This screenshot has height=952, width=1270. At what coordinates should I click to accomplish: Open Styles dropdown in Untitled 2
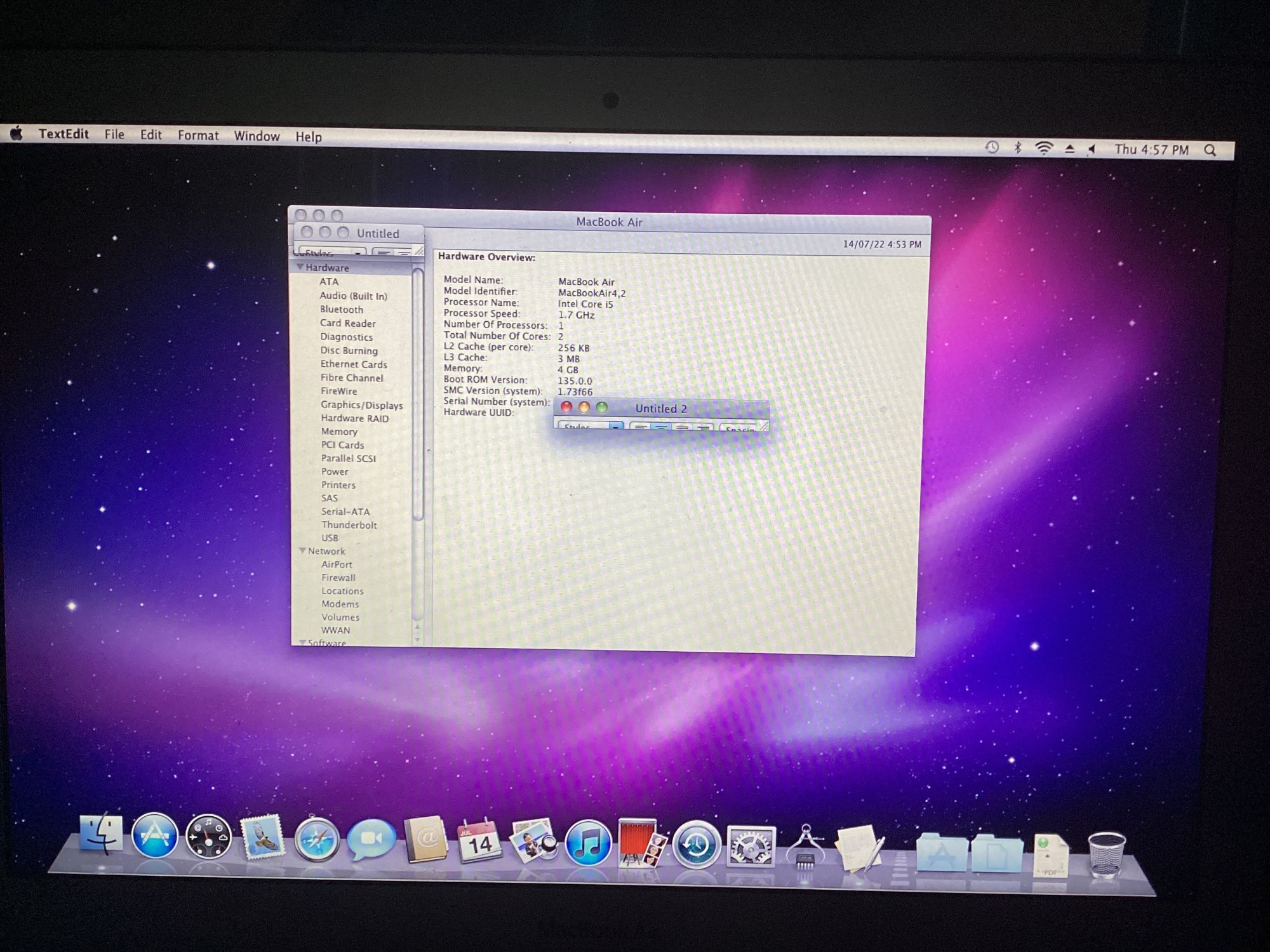coord(589,426)
